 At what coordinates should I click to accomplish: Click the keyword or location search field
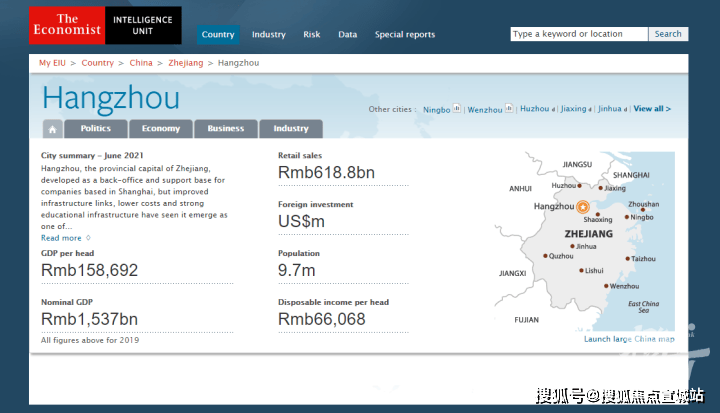click(x=579, y=34)
